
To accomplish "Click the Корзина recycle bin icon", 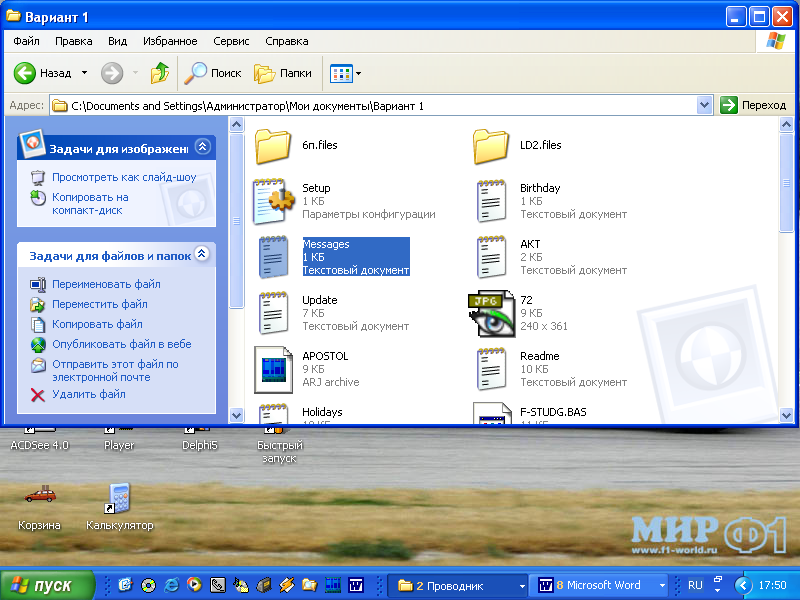I will (x=40, y=495).
